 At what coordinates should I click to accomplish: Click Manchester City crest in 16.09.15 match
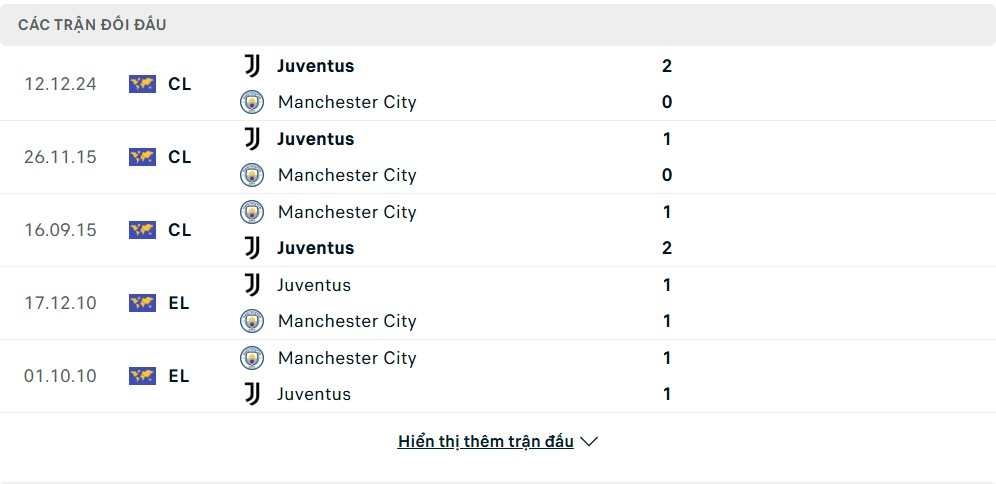click(252, 212)
